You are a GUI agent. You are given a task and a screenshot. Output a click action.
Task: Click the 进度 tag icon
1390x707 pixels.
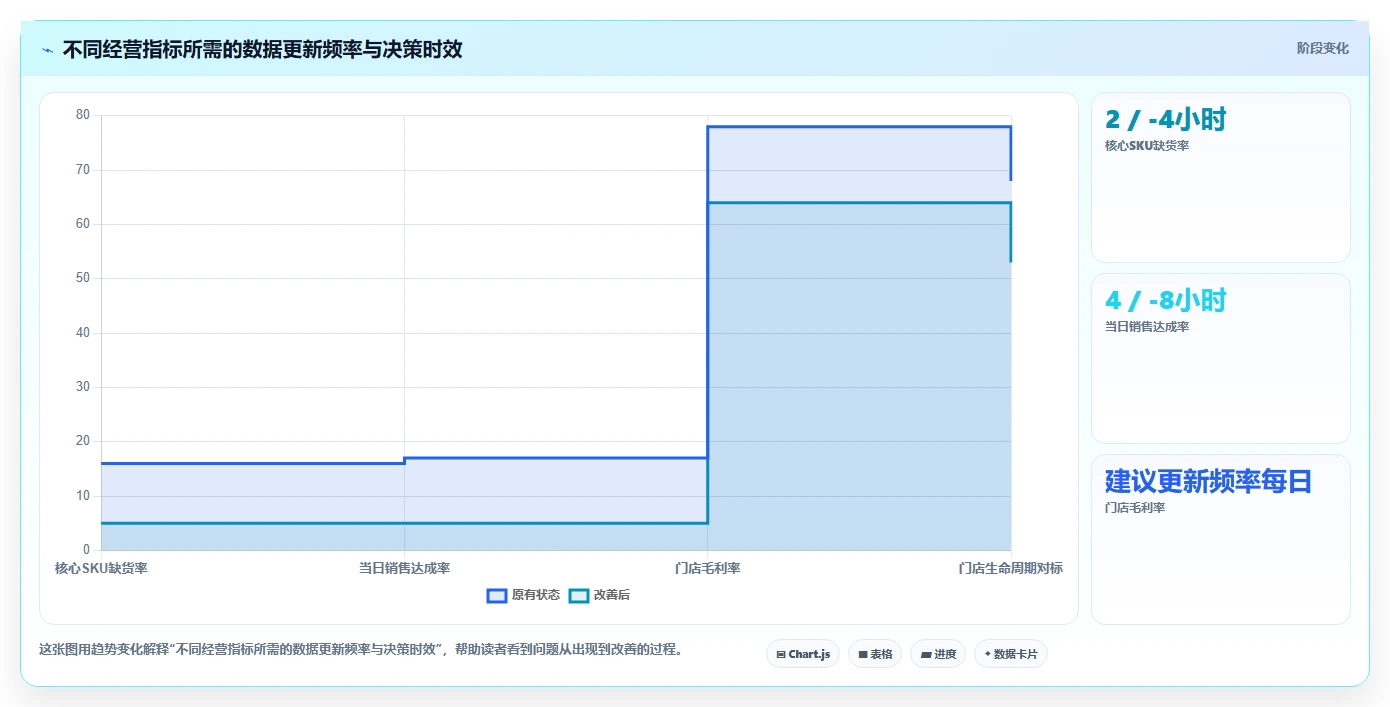pos(926,654)
